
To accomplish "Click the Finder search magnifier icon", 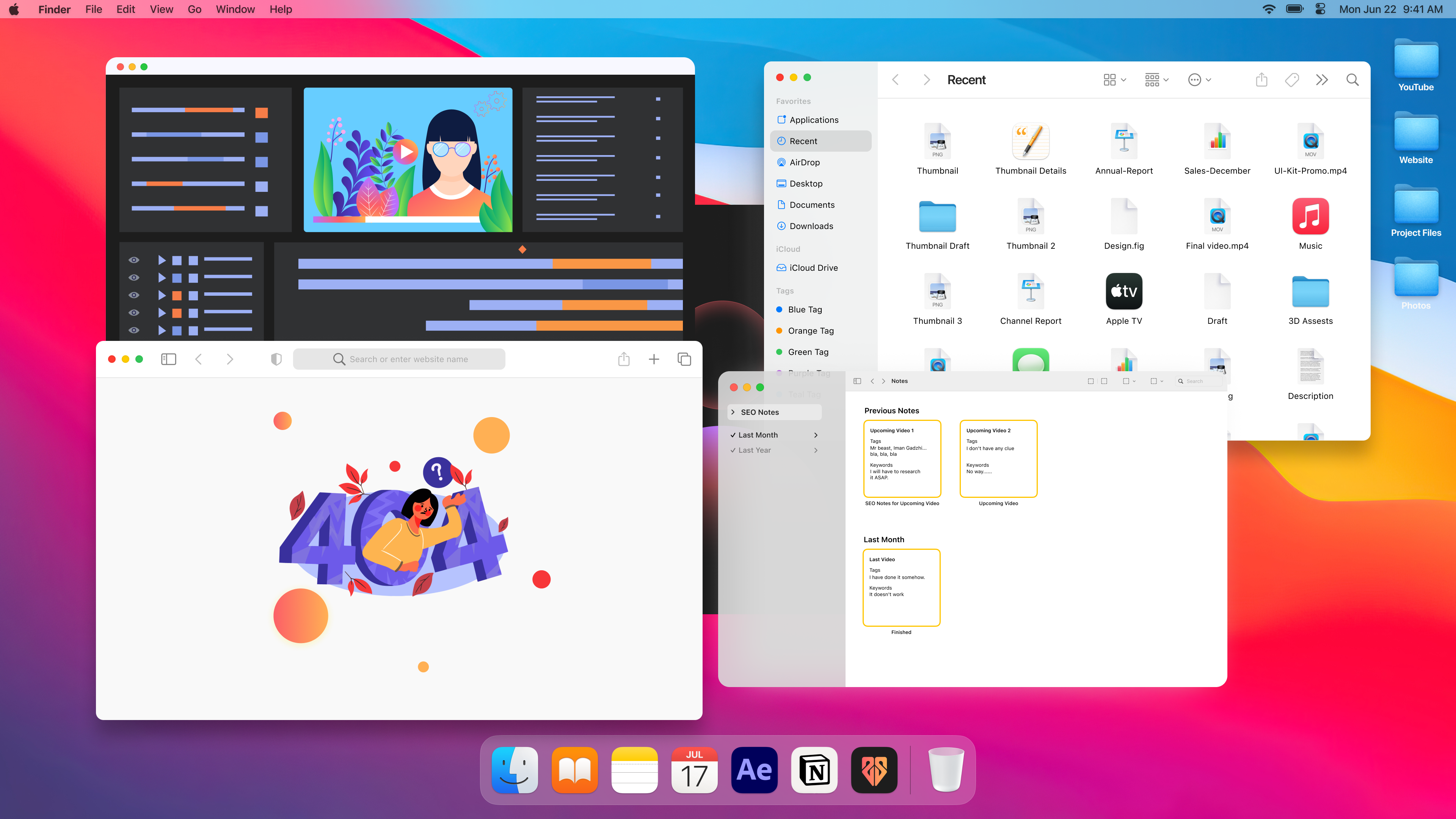I will (1352, 80).
